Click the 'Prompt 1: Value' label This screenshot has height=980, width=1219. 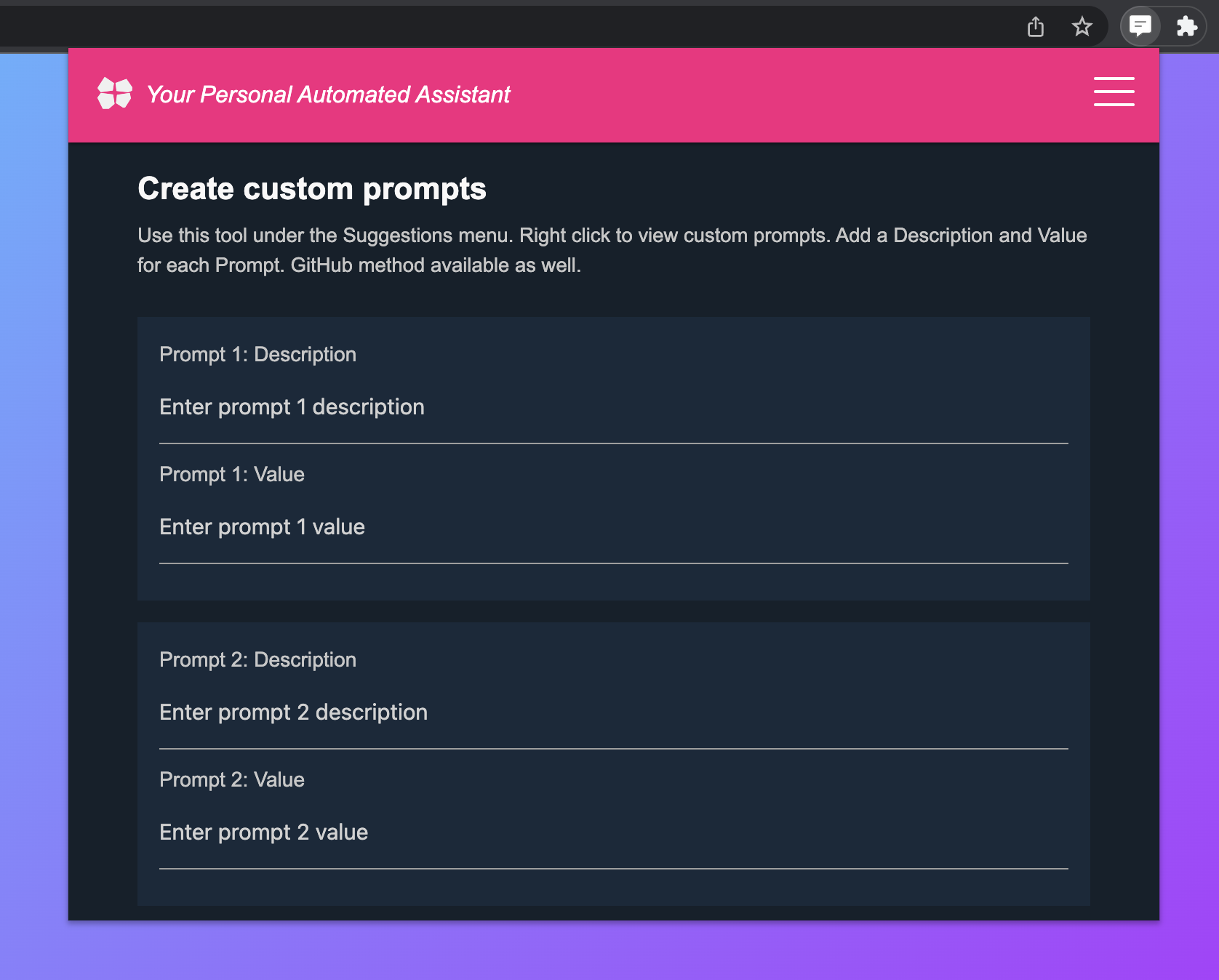[232, 475]
